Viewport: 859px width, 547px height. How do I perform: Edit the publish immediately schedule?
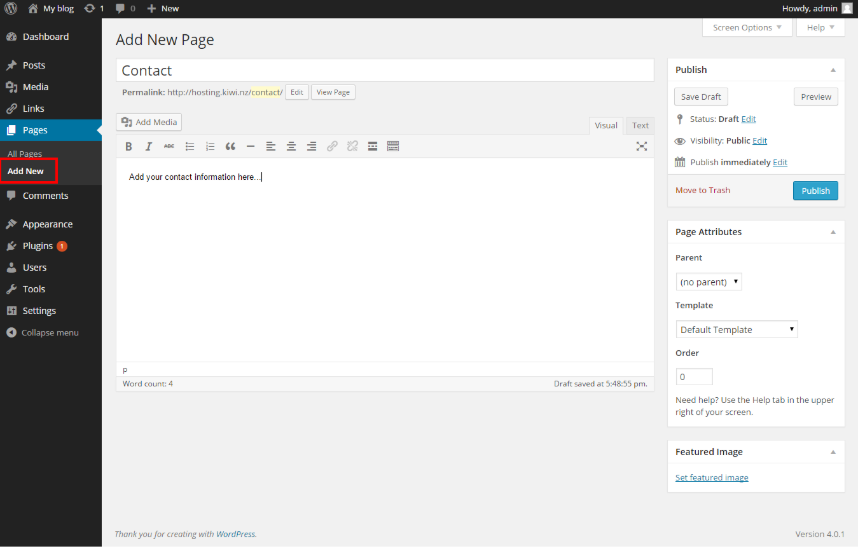780,162
